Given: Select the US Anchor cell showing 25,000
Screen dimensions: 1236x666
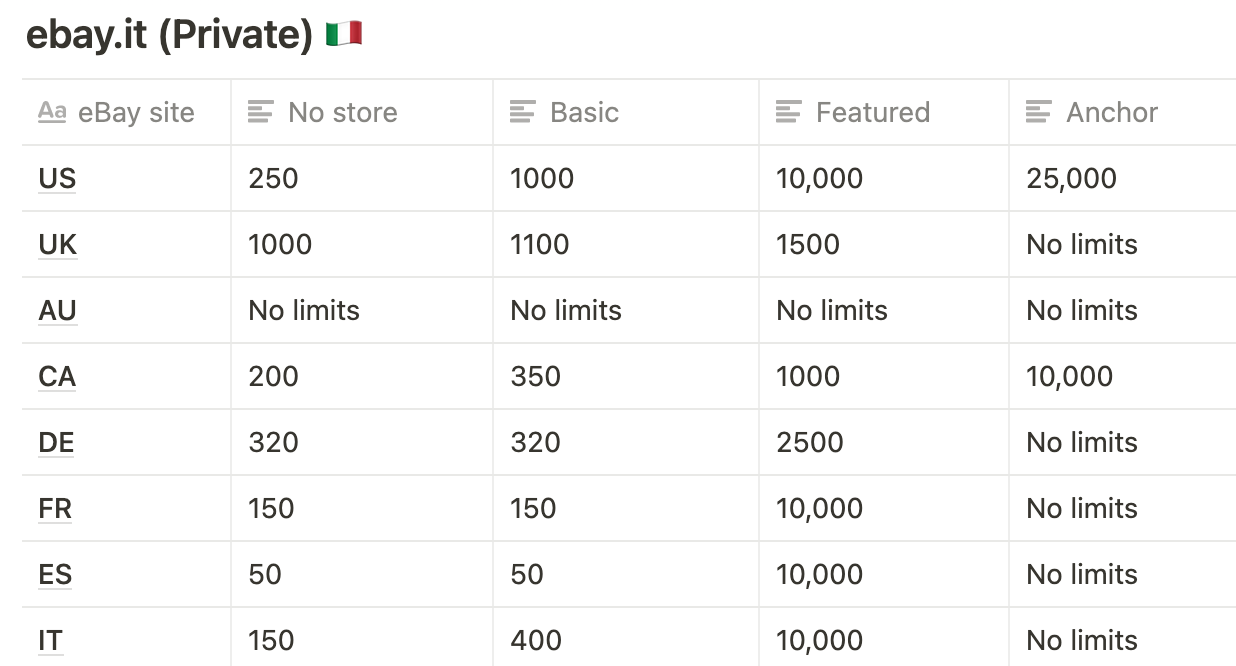Looking at the screenshot, I should pyautogui.click(x=1123, y=178).
